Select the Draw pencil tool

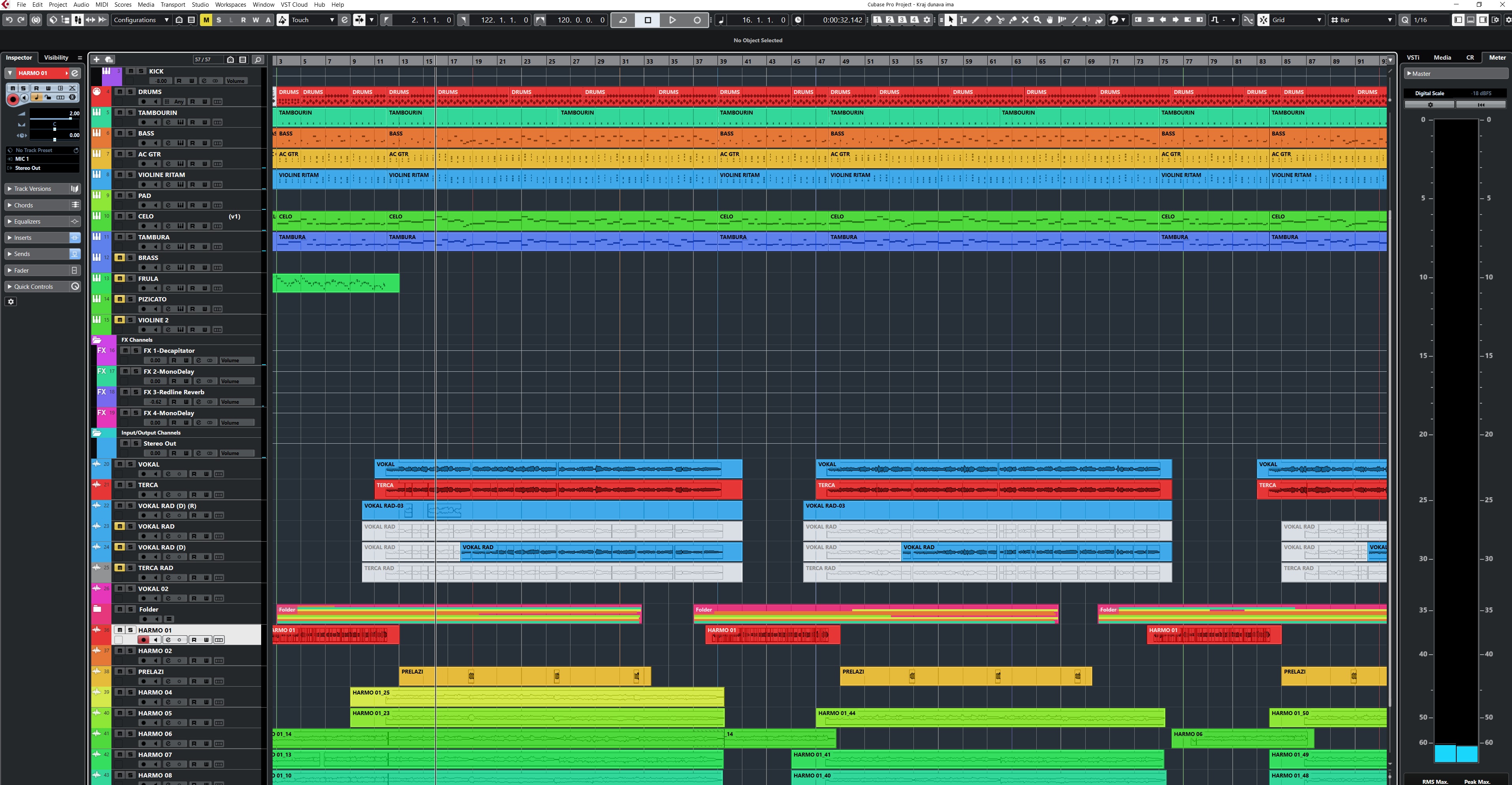[x=975, y=20]
